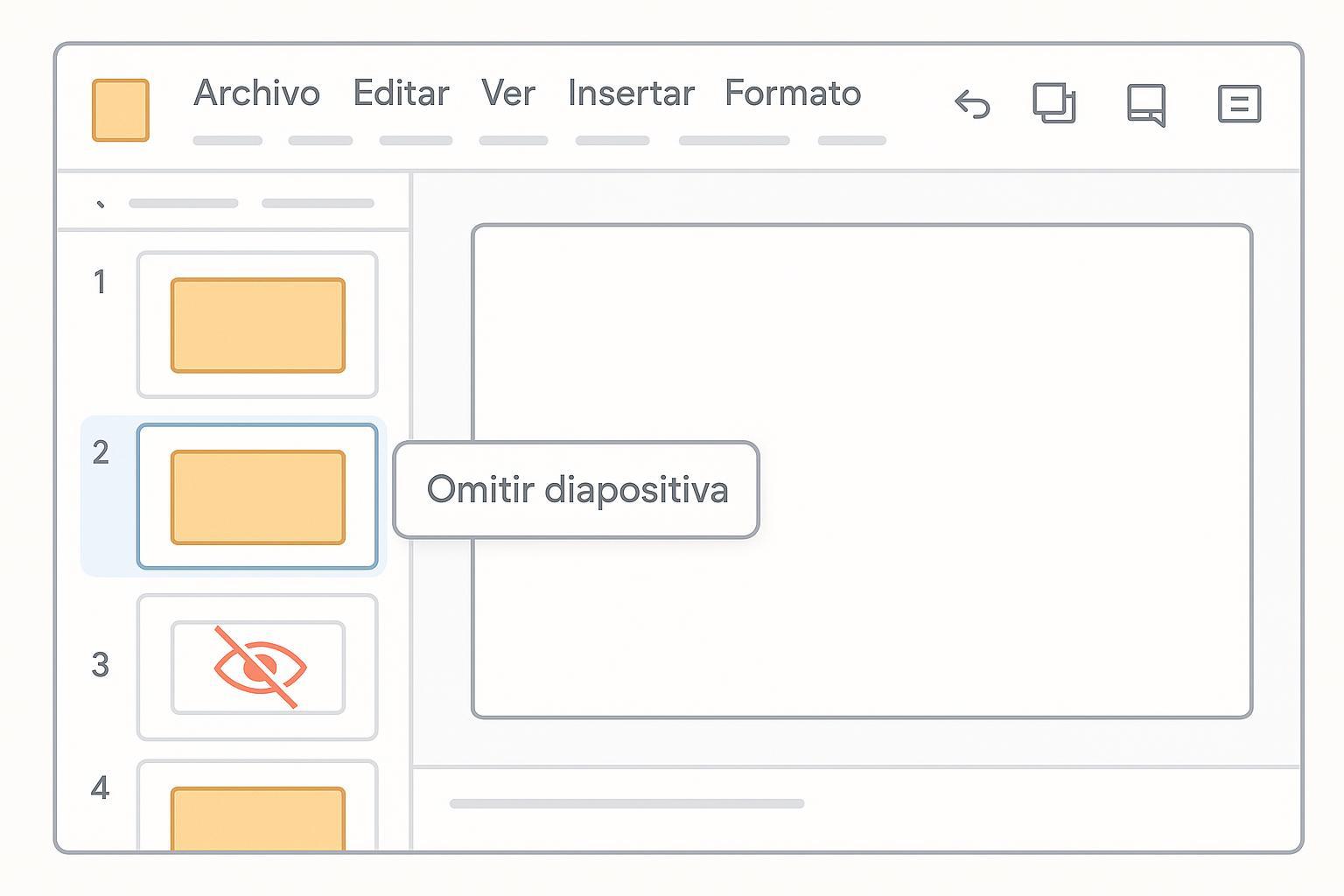Open the Ver menu
This screenshot has width=1344, height=896.
click(x=507, y=94)
